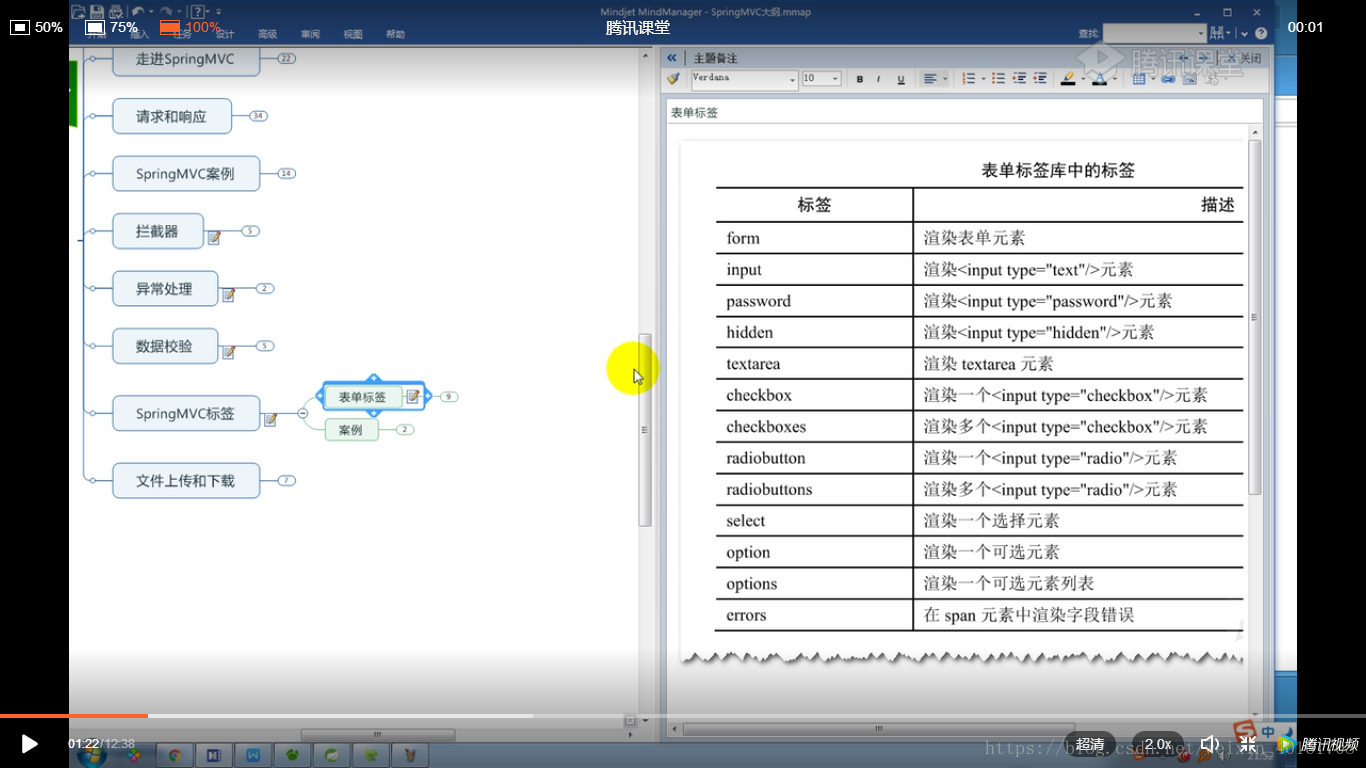Click the map pane vertical scrollbar

[645, 430]
